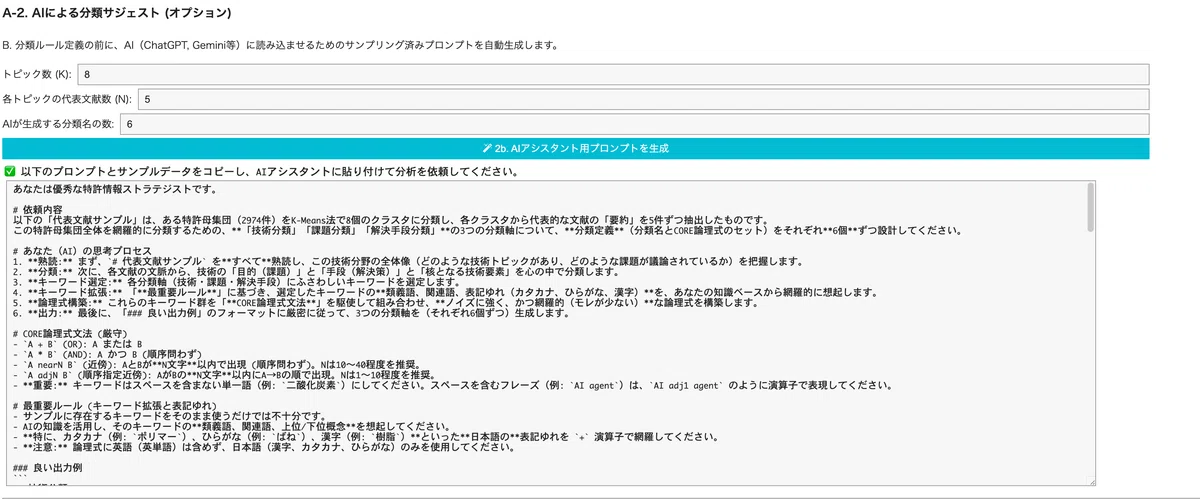
Task: Click the label AIが生成する分類名の数:
Action: (58, 123)
